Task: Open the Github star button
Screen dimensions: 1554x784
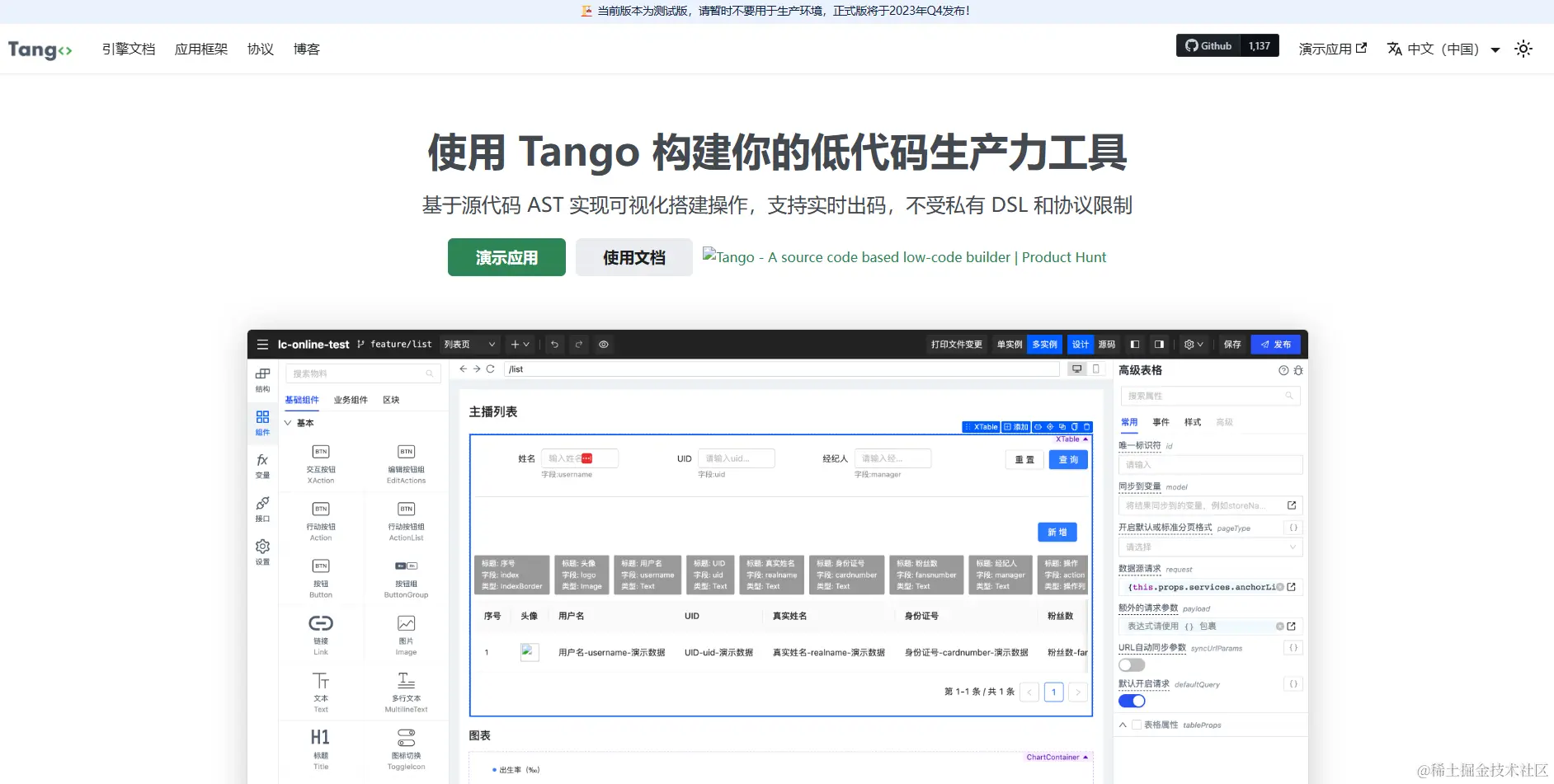Action: pyautogui.click(x=1208, y=46)
